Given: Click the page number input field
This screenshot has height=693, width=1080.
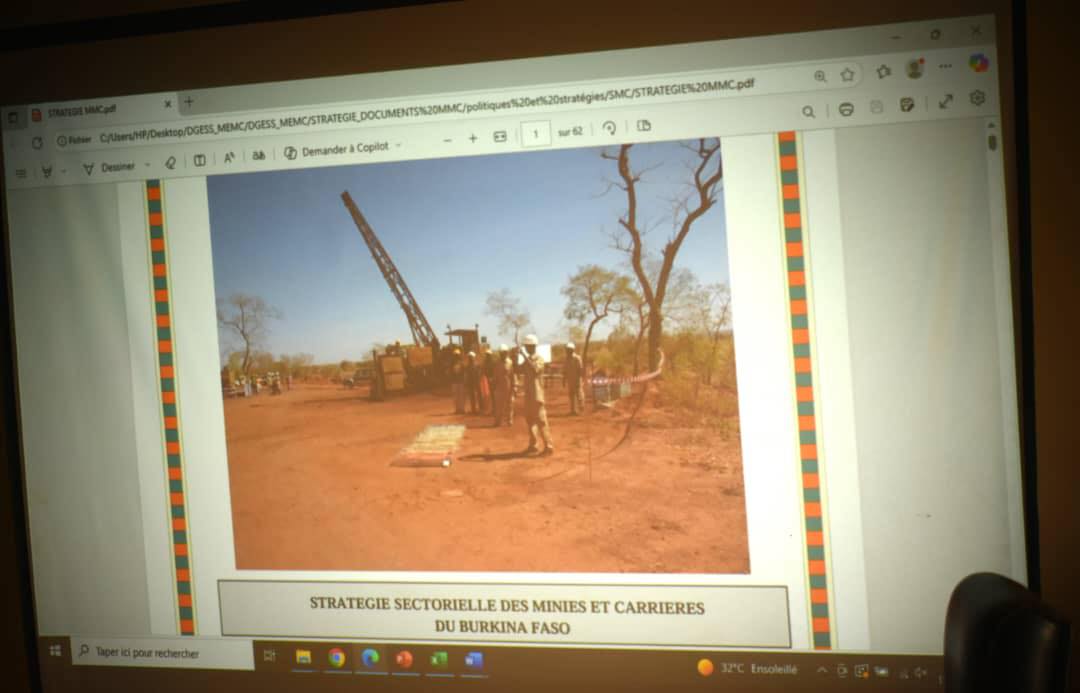Looking at the screenshot, I should 536,133.
